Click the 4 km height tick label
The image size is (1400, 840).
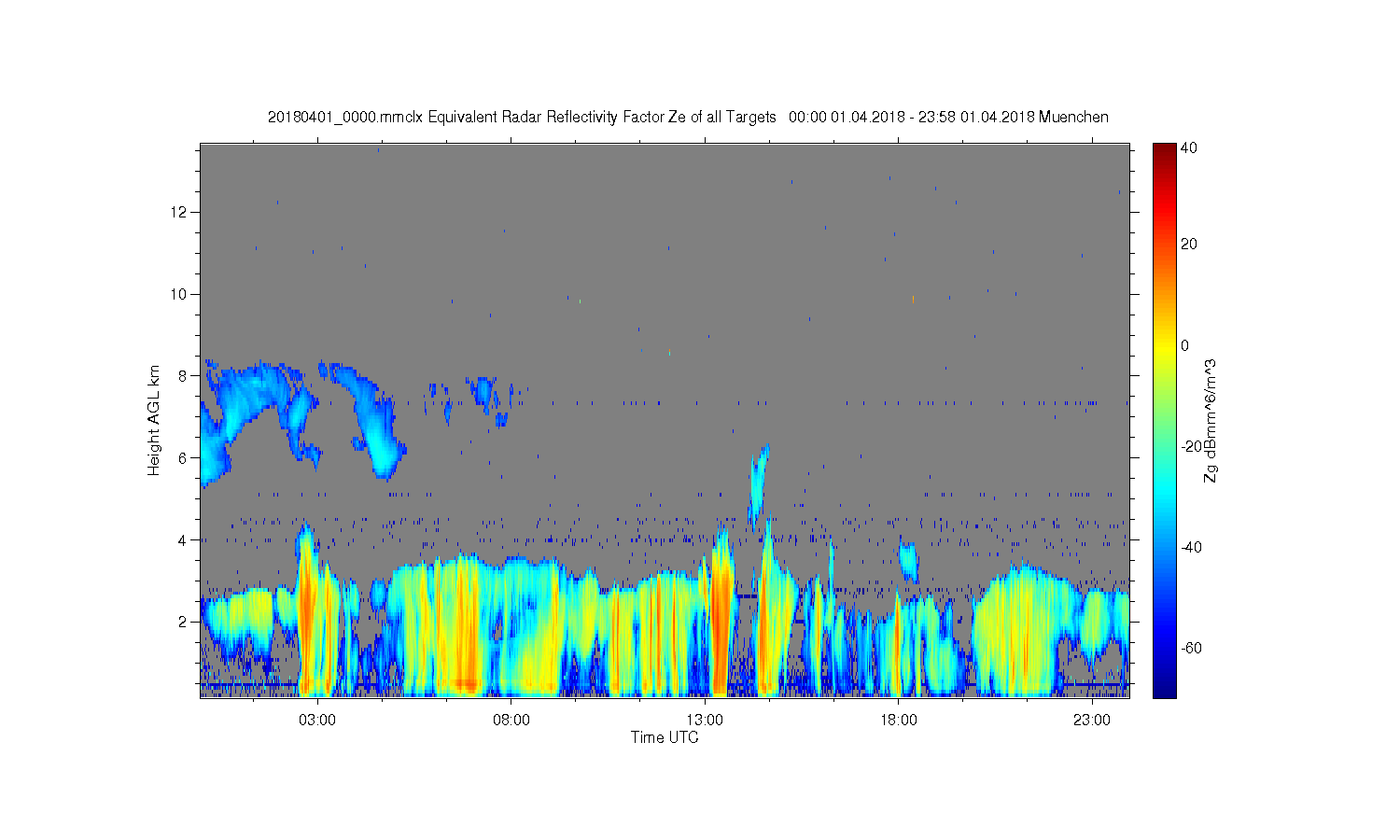pos(183,539)
